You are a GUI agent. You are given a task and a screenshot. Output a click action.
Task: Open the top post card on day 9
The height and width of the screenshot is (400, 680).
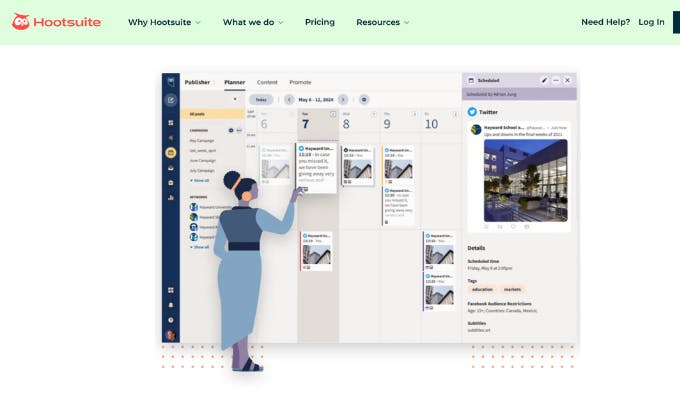(398, 166)
